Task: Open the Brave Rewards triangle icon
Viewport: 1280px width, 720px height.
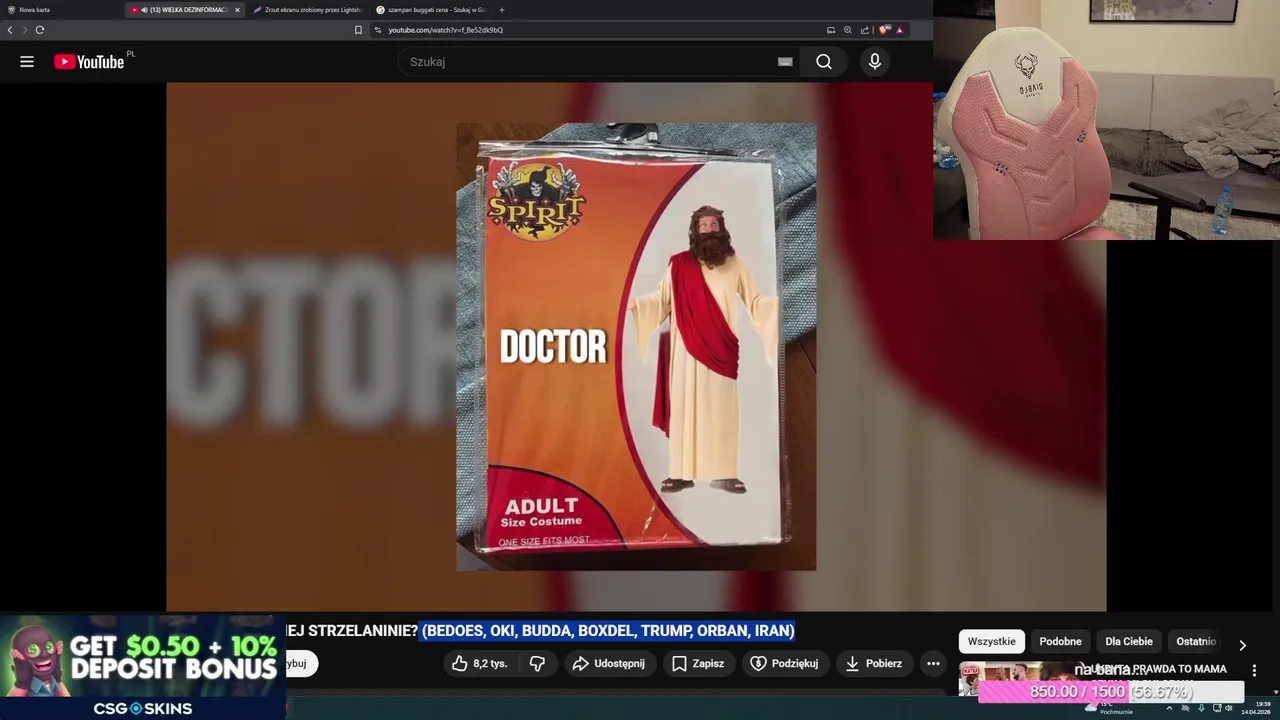Action: click(x=899, y=30)
